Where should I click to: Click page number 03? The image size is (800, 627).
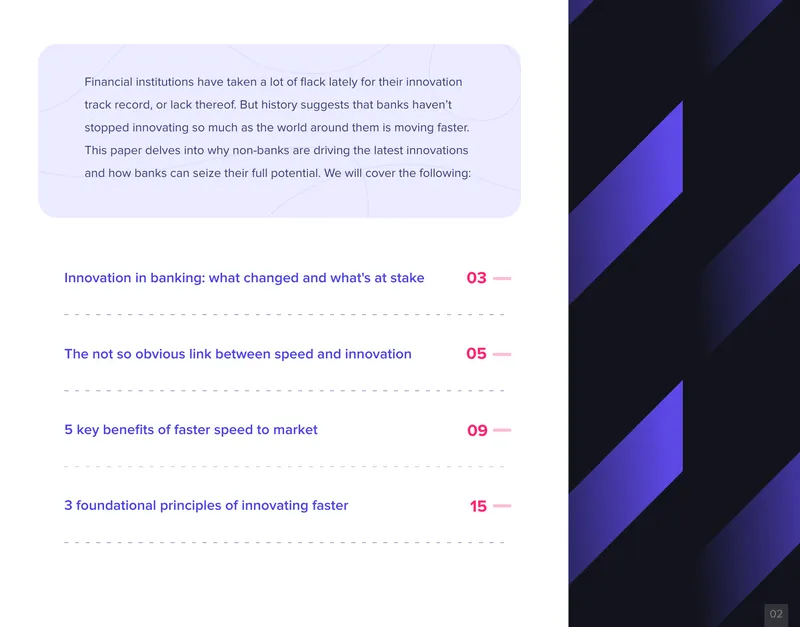coord(477,278)
